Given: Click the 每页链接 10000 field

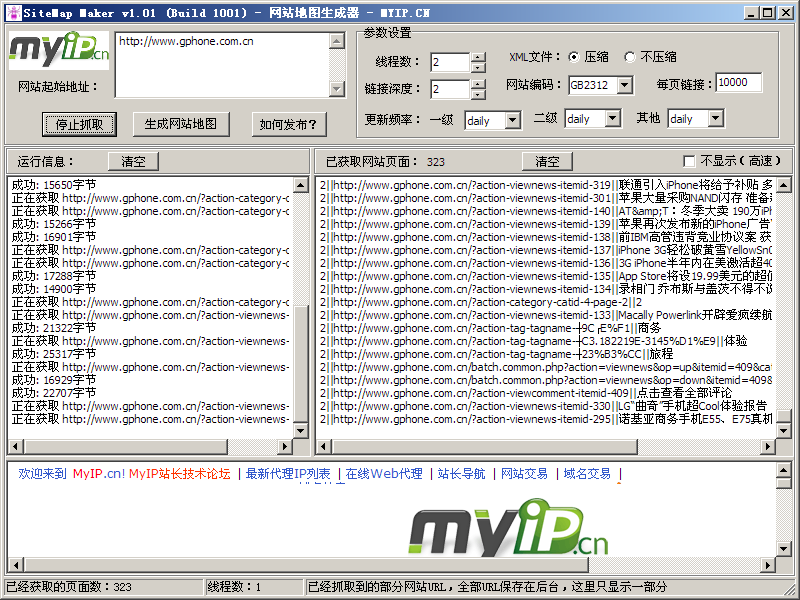Looking at the screenshot, I should tap(739, 83).
